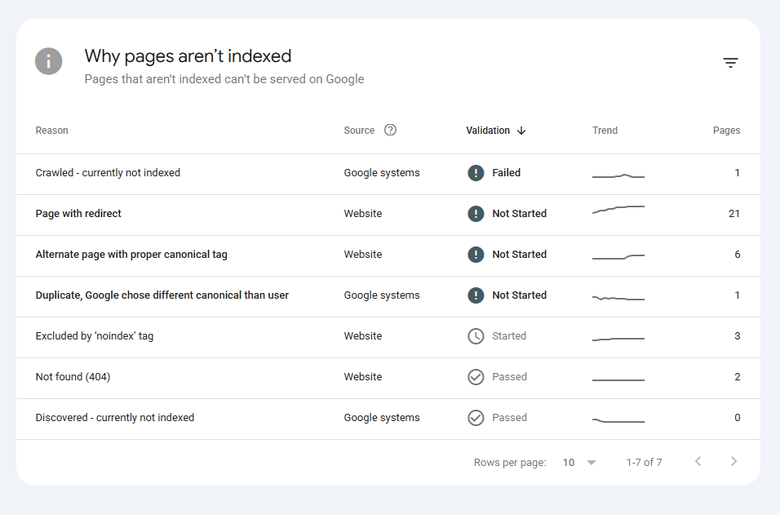Click Website source in Page with redirect row
The height and width of the screenshot is (515, 780).
pyautogui.click(x=363, y=213)
